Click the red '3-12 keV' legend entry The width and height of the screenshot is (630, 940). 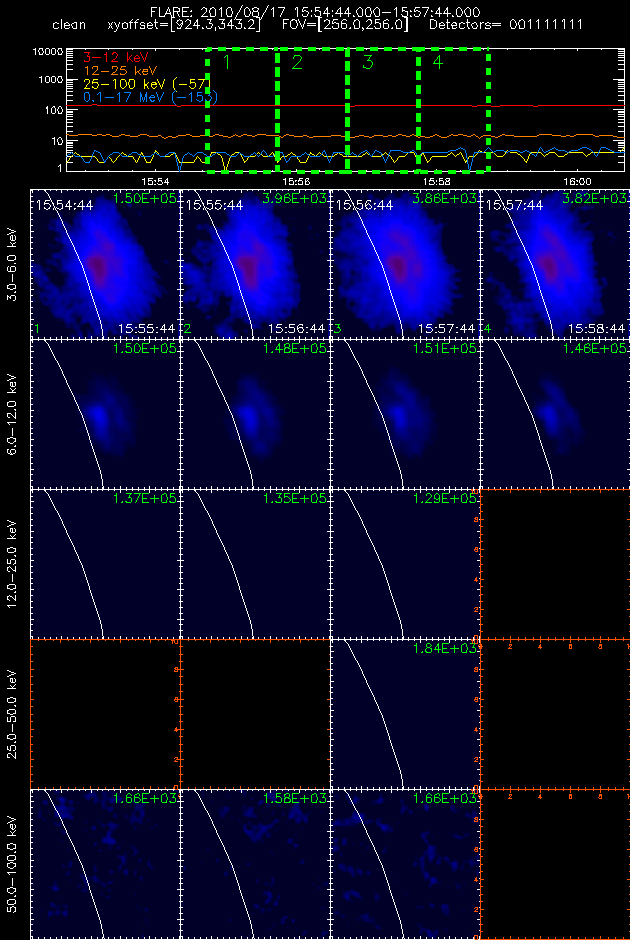[114, 60]
